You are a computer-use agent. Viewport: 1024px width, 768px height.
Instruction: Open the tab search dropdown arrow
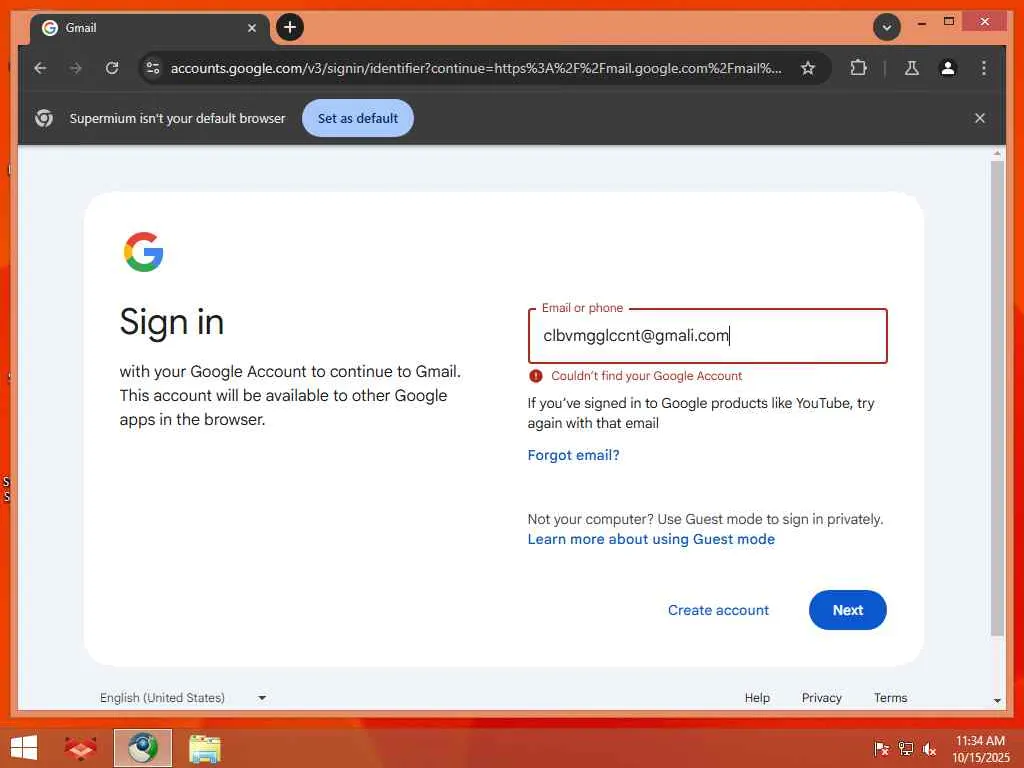[886, 27]
